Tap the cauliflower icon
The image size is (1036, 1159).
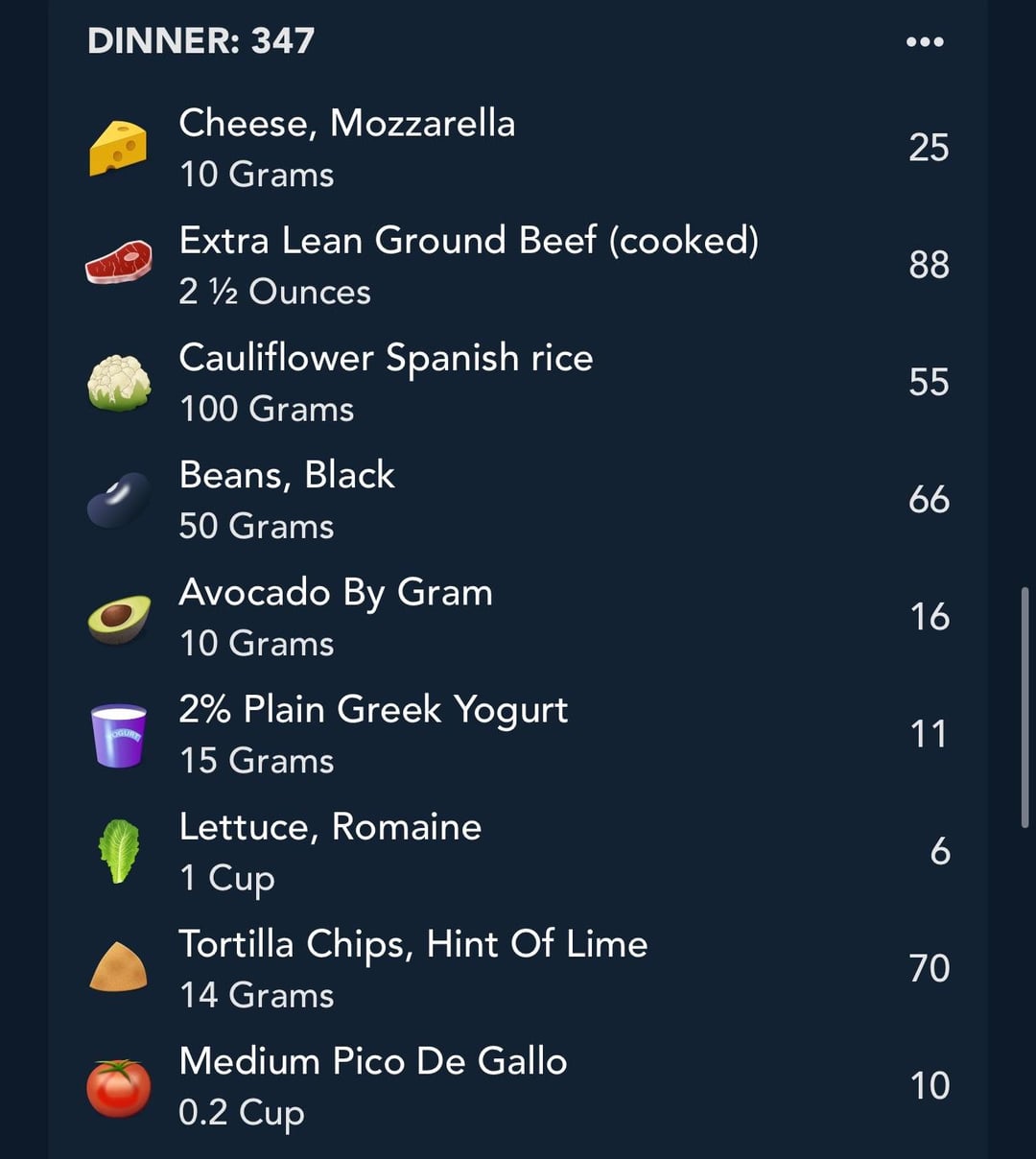(x=119, y=383)
